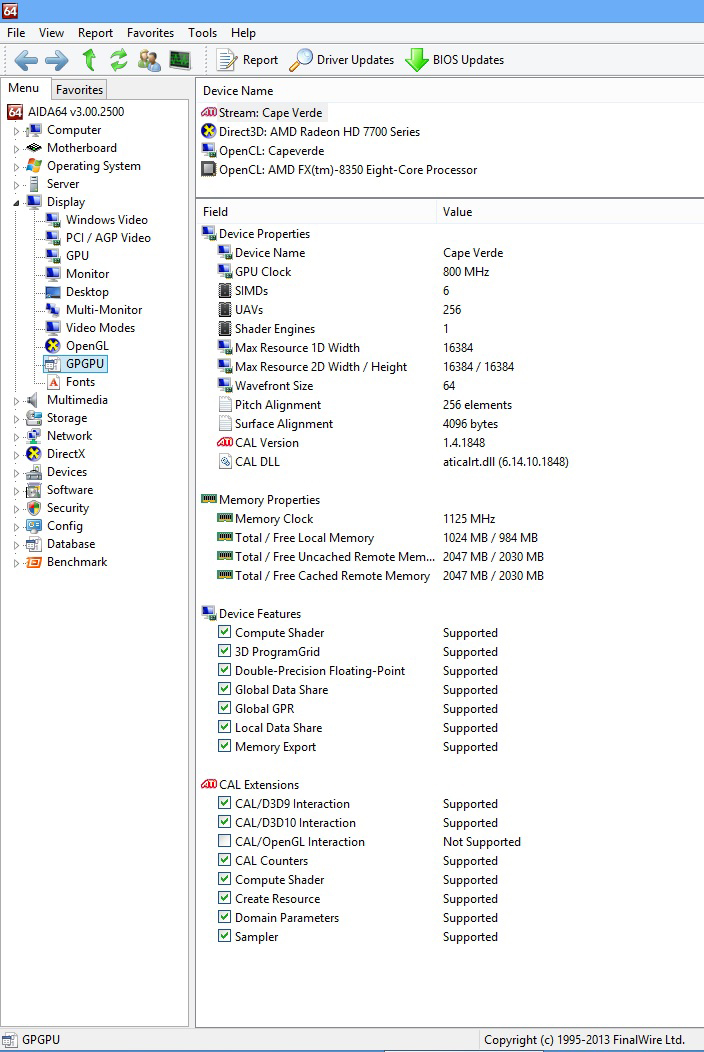Toggle the CAL/OpenGL Interaction checkbox
704x1052 pixels.
click(x=225, y=841)
